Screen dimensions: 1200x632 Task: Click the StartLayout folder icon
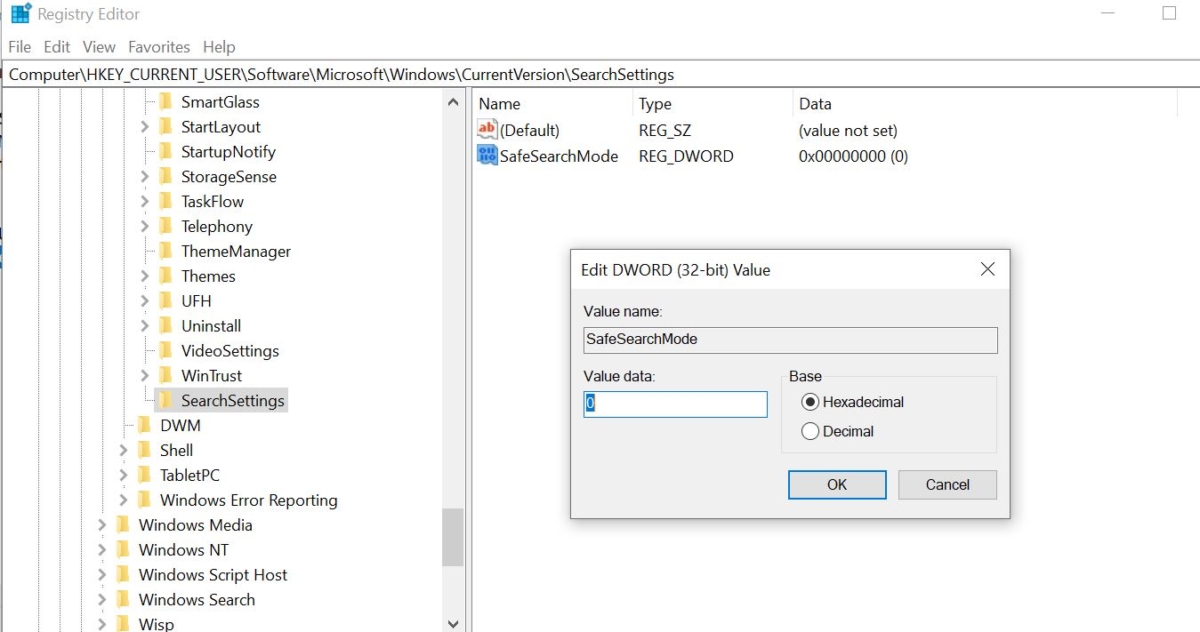[x=166, y=126]
